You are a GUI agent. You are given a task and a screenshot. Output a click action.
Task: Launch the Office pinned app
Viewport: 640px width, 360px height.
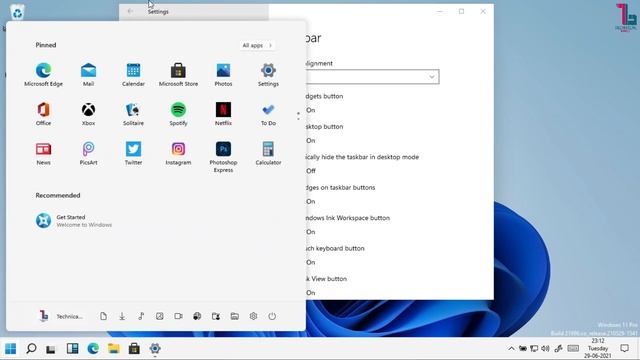tap(43, 113)
